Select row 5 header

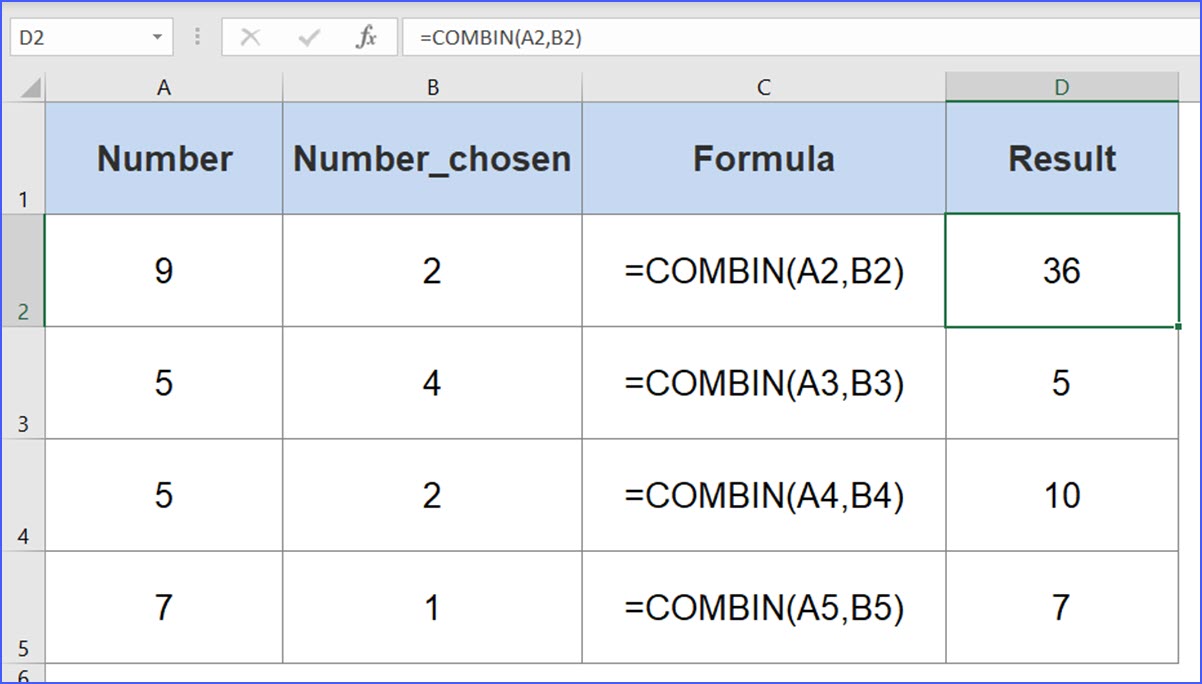click(x=23, y=608)
